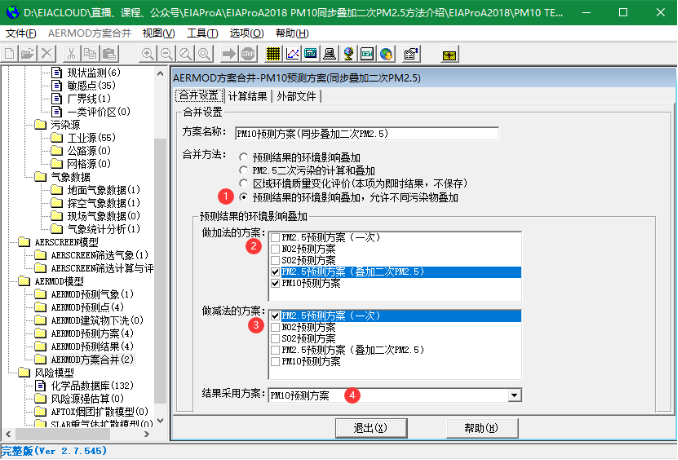Check SO2预测方案 in 做加法的方案 list
This screenshot has width=678, height=460.
click(275, 260)
